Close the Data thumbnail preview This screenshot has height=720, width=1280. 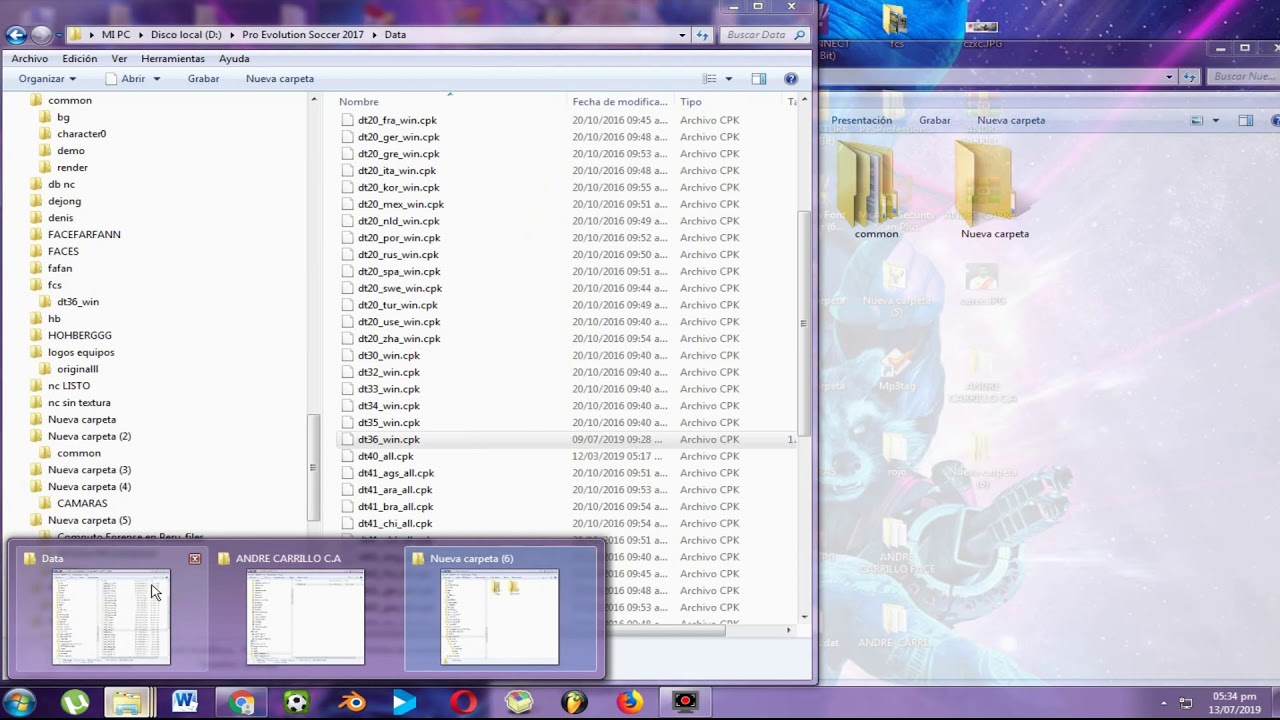195,559
